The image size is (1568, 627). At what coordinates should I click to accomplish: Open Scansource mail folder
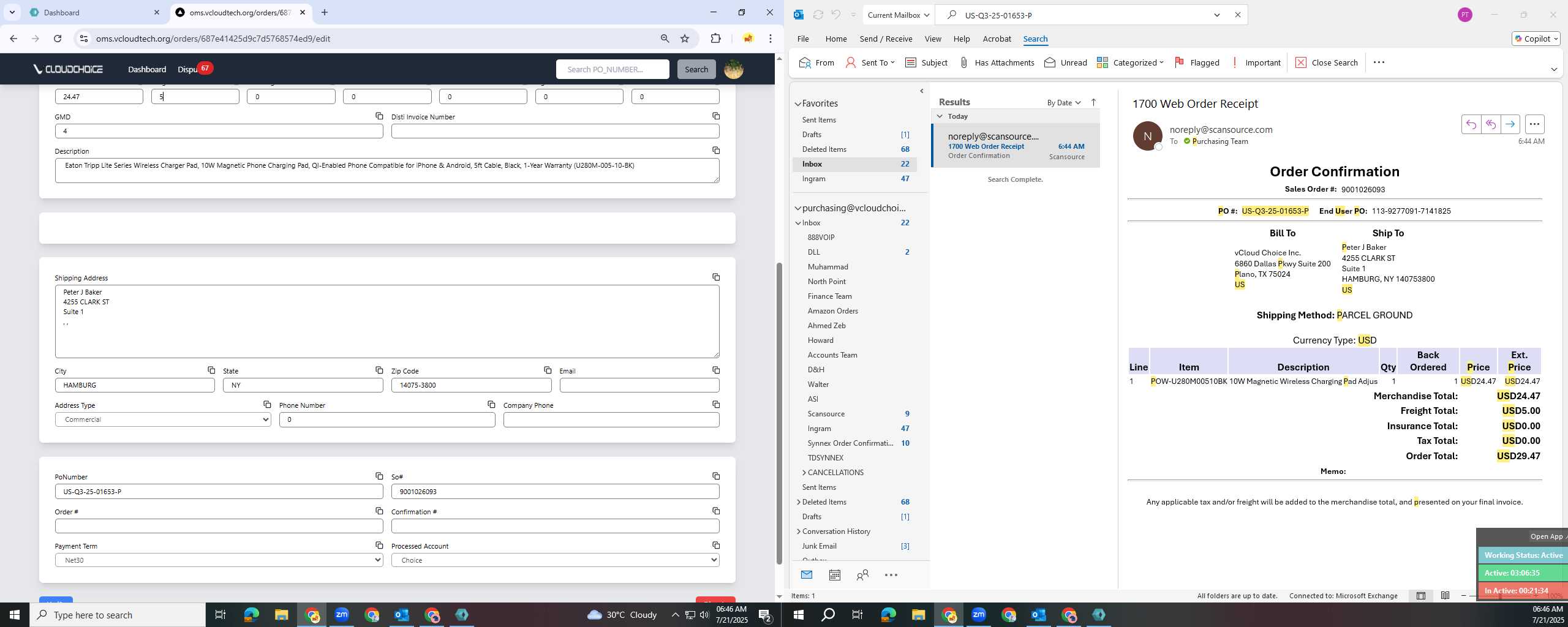(826, 413)
